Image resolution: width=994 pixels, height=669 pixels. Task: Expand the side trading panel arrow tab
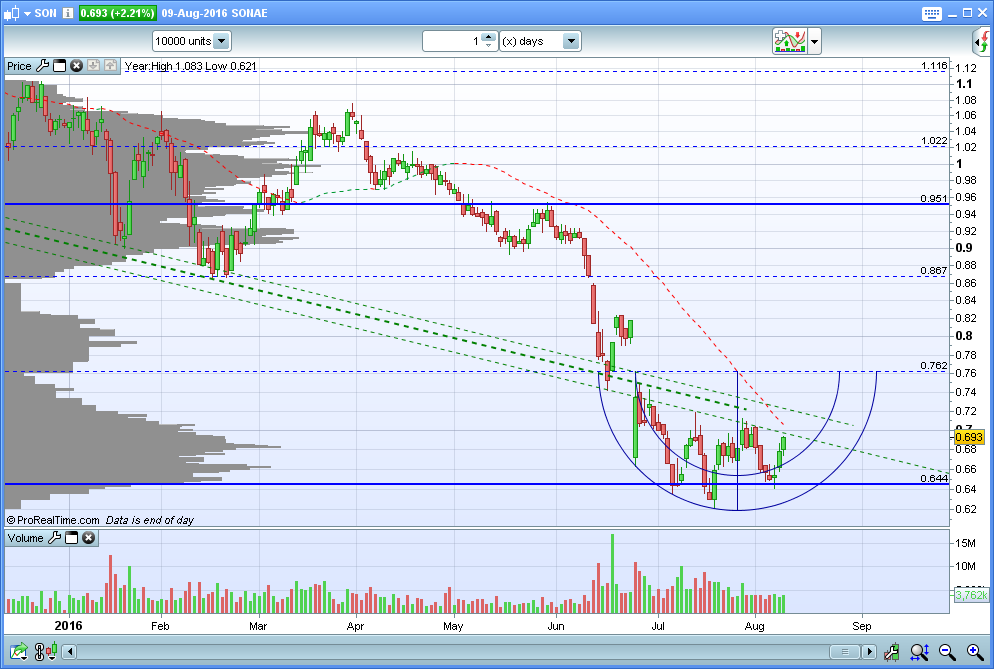tap(981, 42)
